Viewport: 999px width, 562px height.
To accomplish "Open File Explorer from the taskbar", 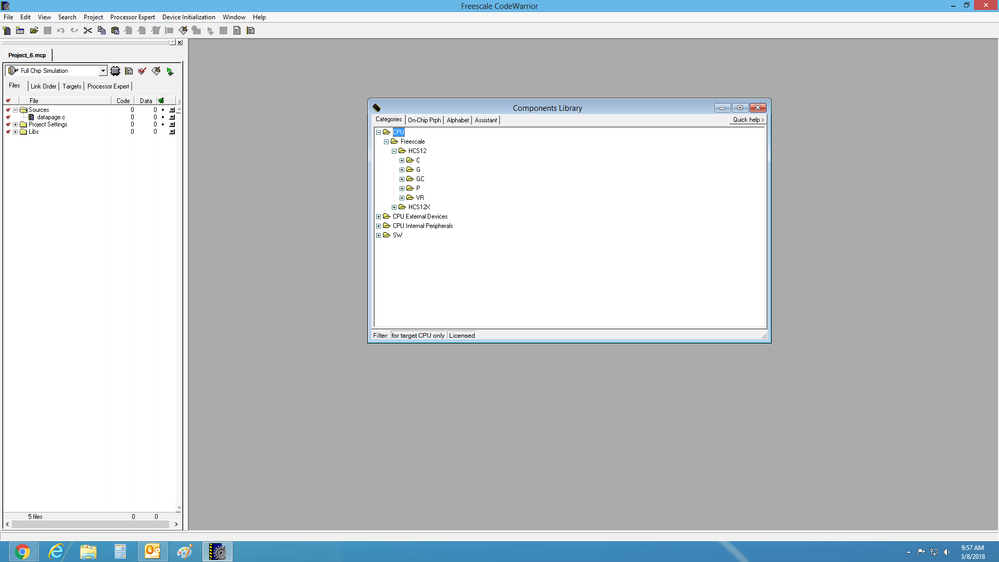I will (x=88, y=551).
